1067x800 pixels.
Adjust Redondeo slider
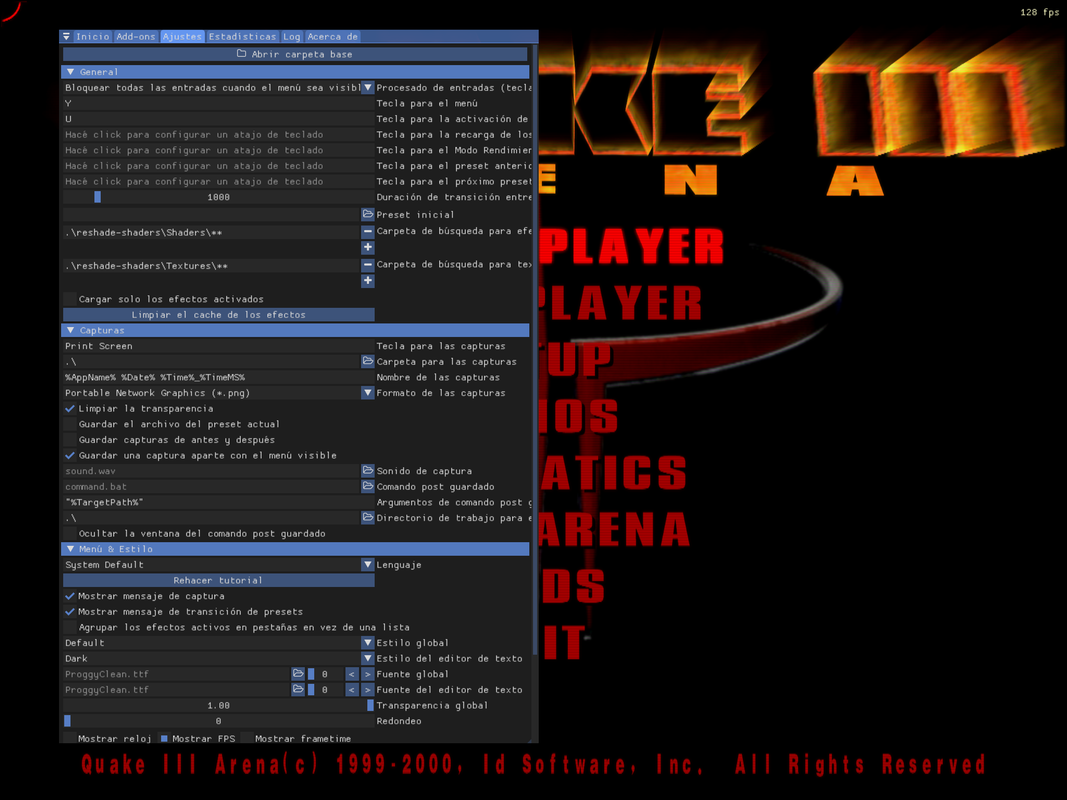[218, 721]
